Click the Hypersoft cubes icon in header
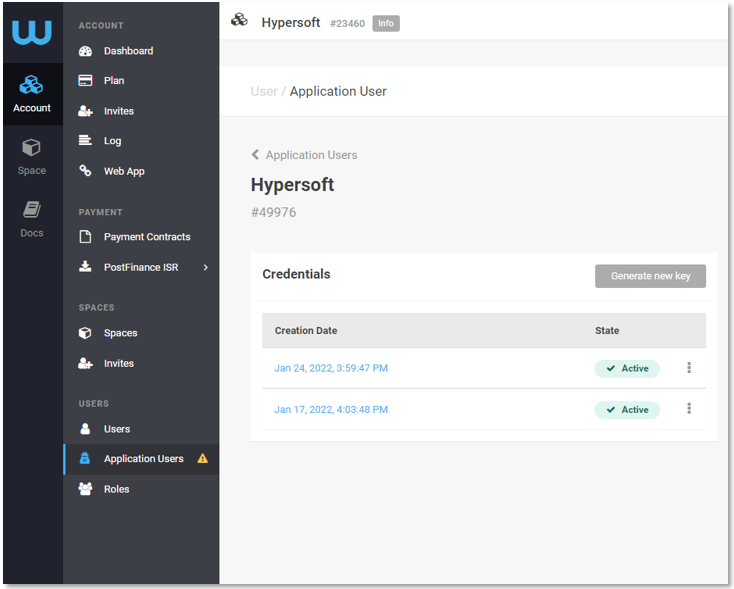This screenshot has height=589, width=734. (240, 21)
